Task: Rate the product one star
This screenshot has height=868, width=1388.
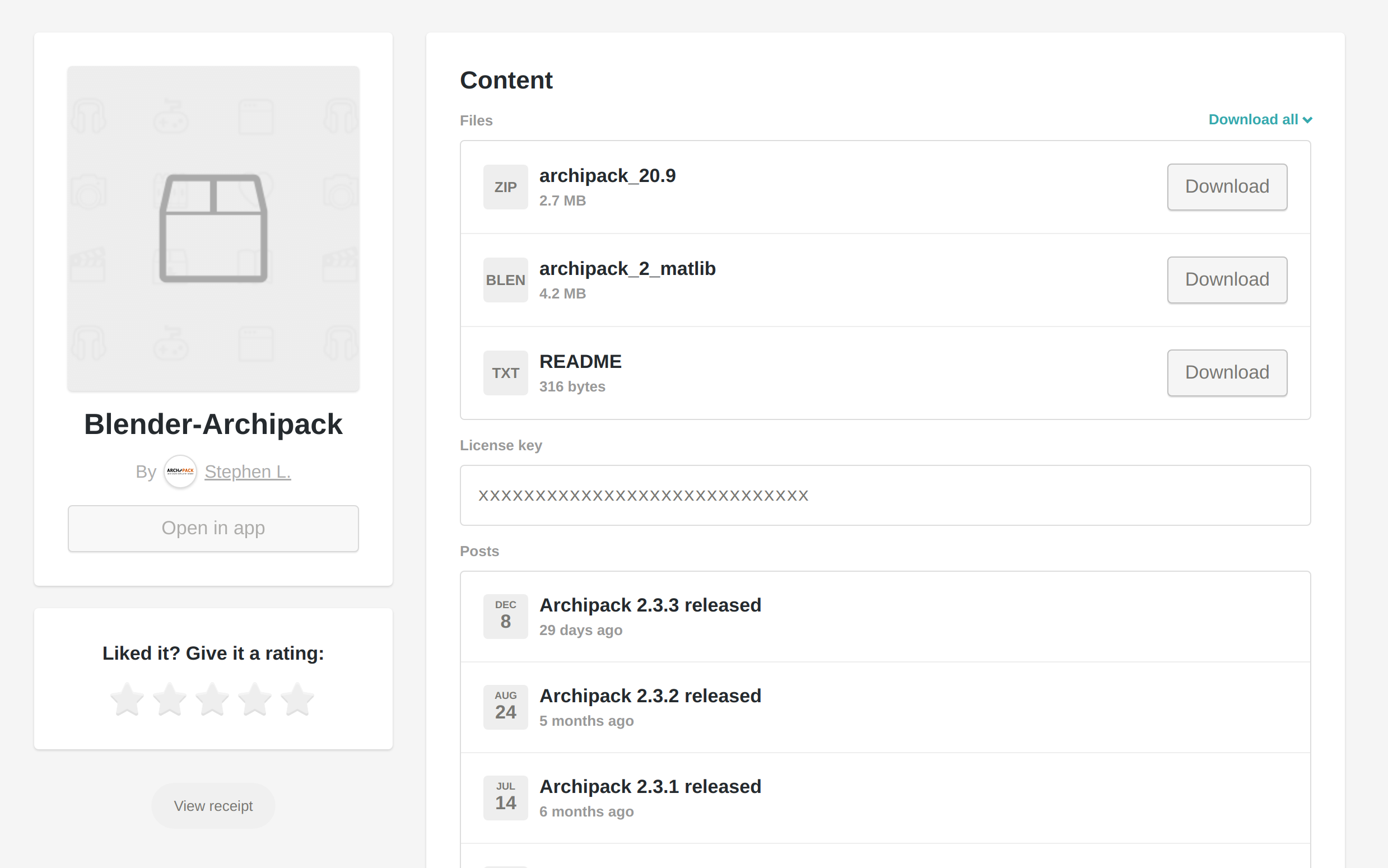Action: point(128,699)
